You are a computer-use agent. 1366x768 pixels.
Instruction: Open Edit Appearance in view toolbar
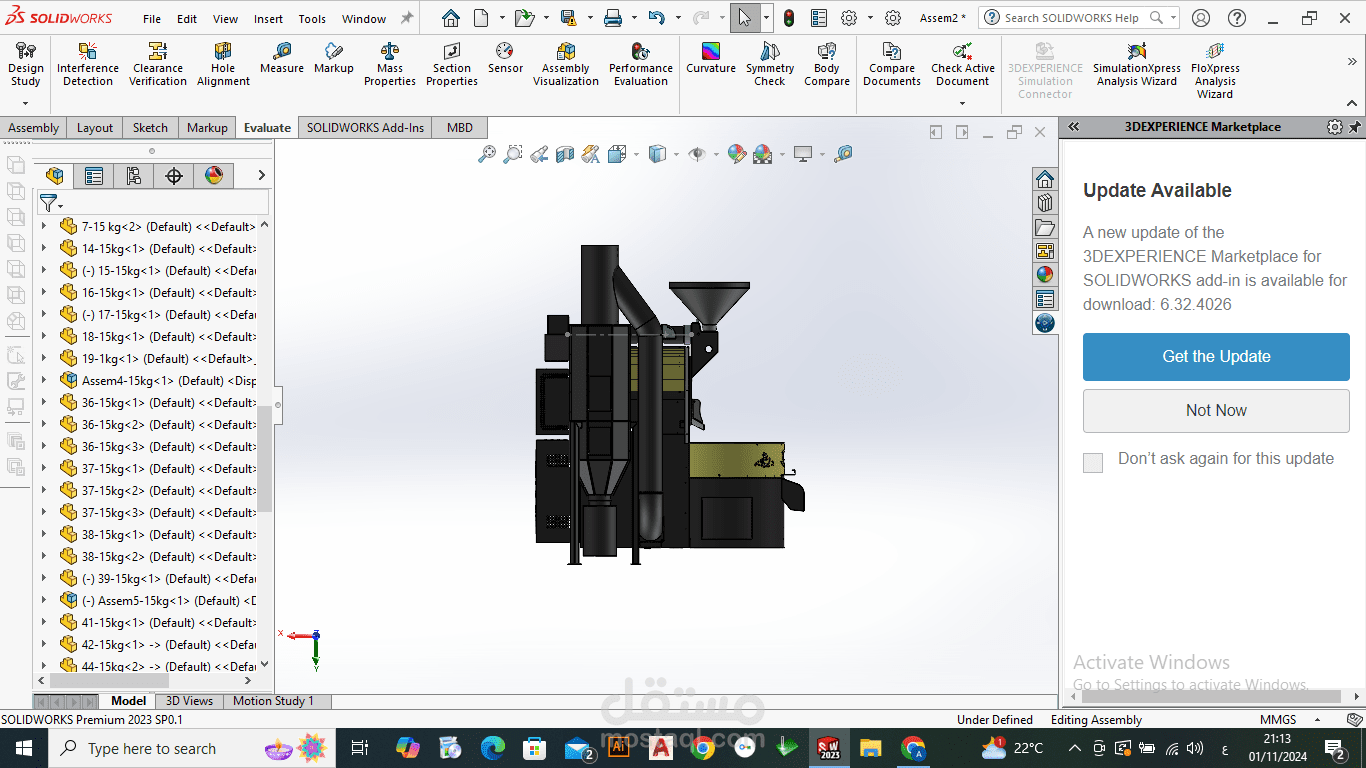tap(736, 154)
